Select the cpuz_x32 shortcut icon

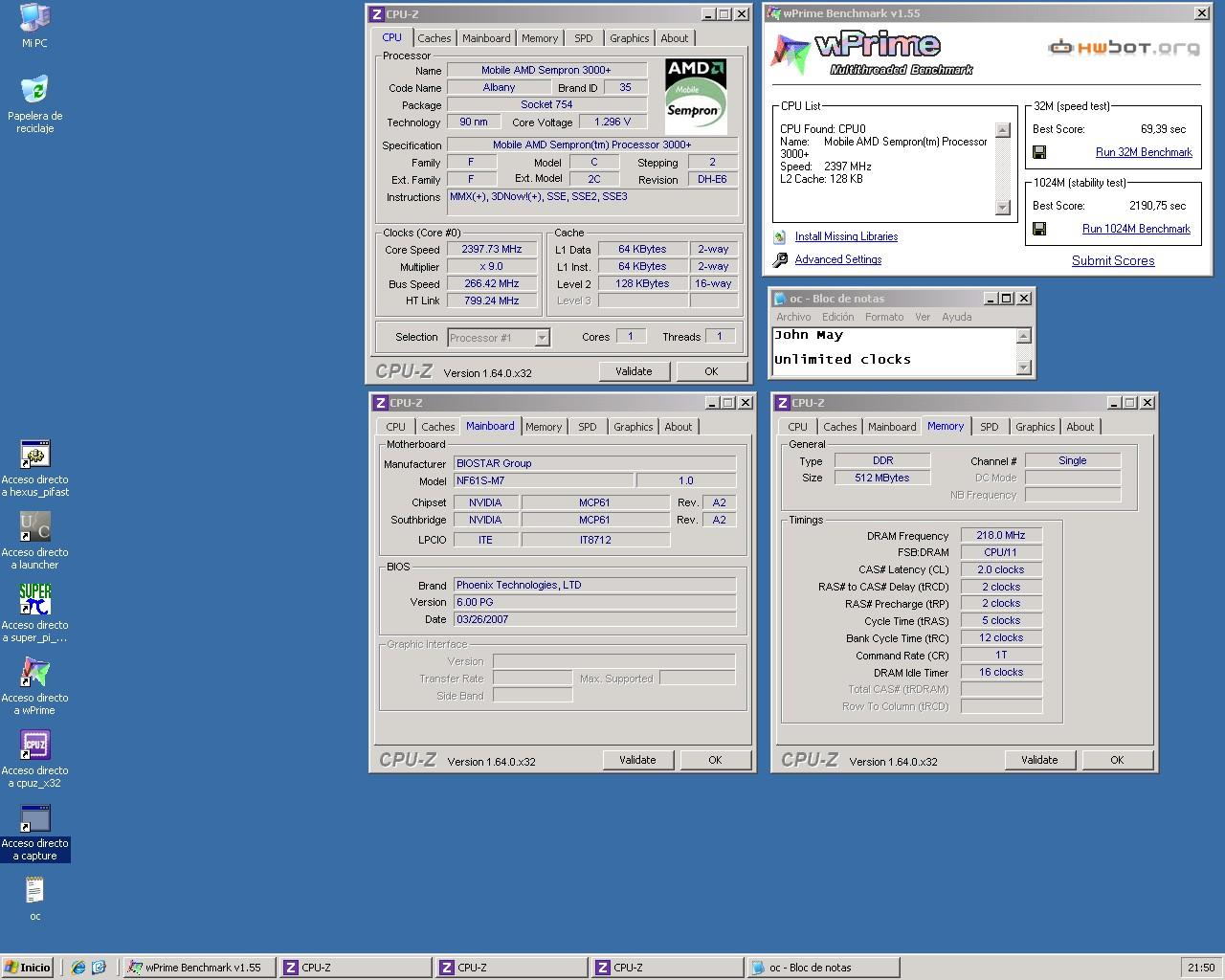click(34, 745)
